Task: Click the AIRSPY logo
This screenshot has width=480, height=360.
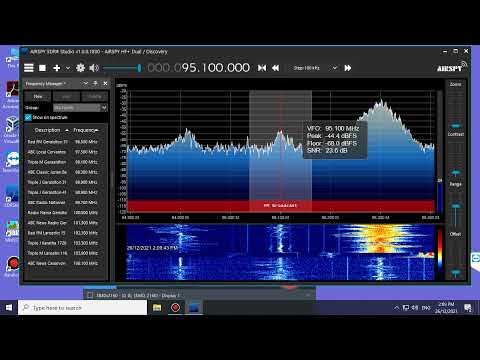Action: pos(451,67)
